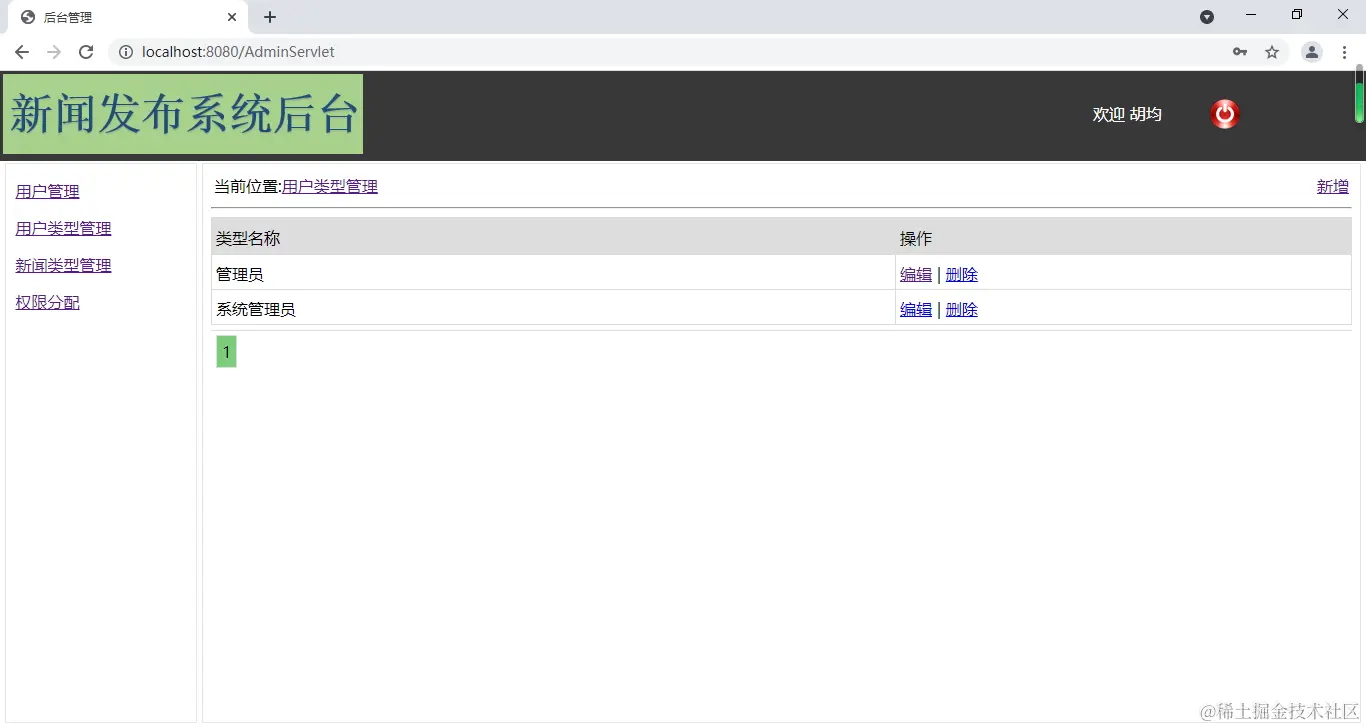This screenshot has width=1366, height=728.
Task: Select the 后台管理 browser tab
Action: pos(128,17)
